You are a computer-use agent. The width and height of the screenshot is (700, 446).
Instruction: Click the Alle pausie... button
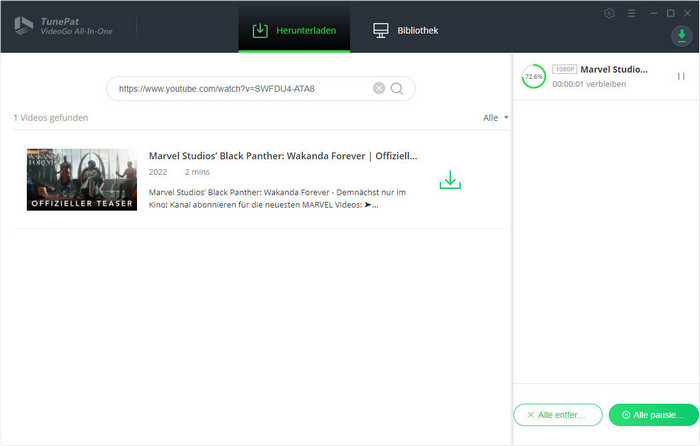pos(654,415)
